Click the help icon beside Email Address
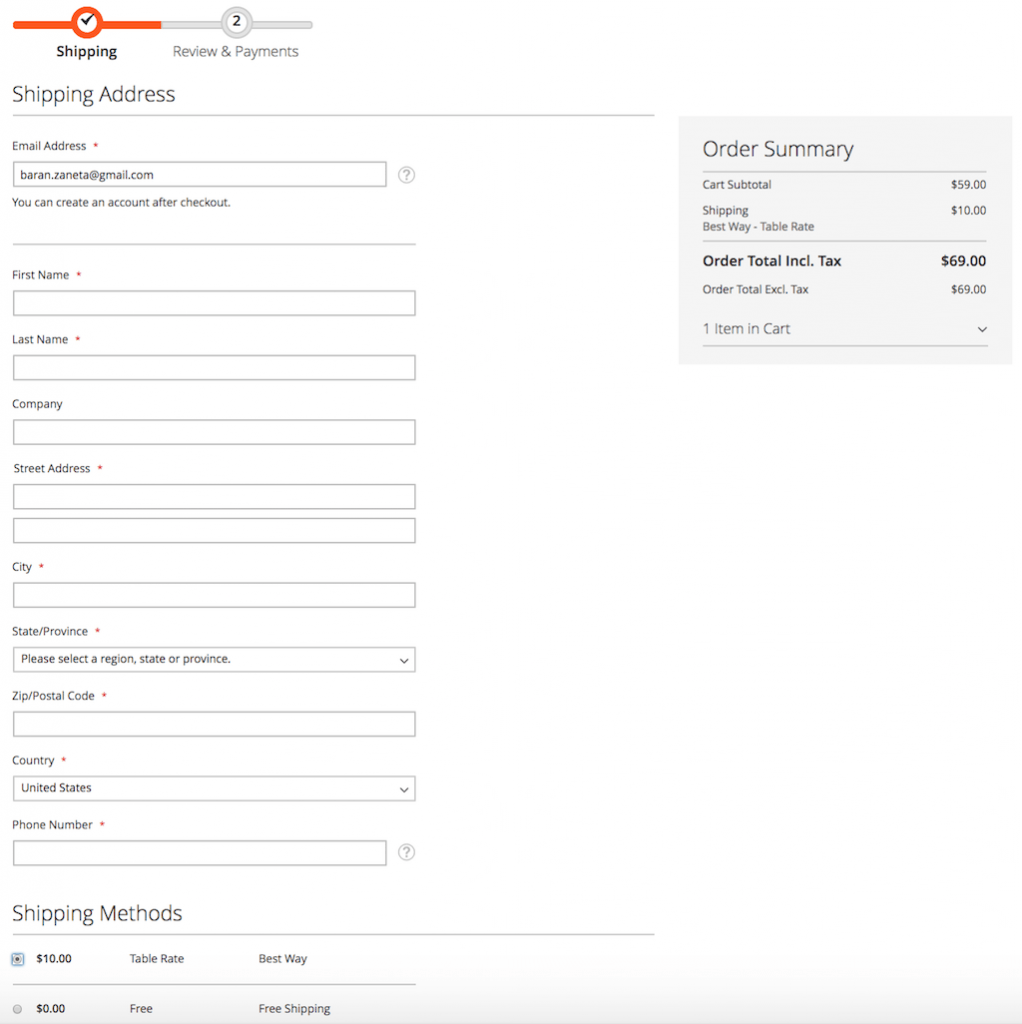This screenshot has width=1022, height=1024. click(x=406, y=175)
